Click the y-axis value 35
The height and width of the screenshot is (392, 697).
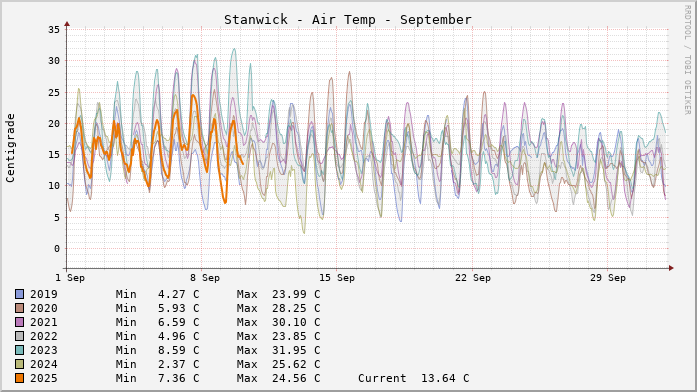coord(54,30)
